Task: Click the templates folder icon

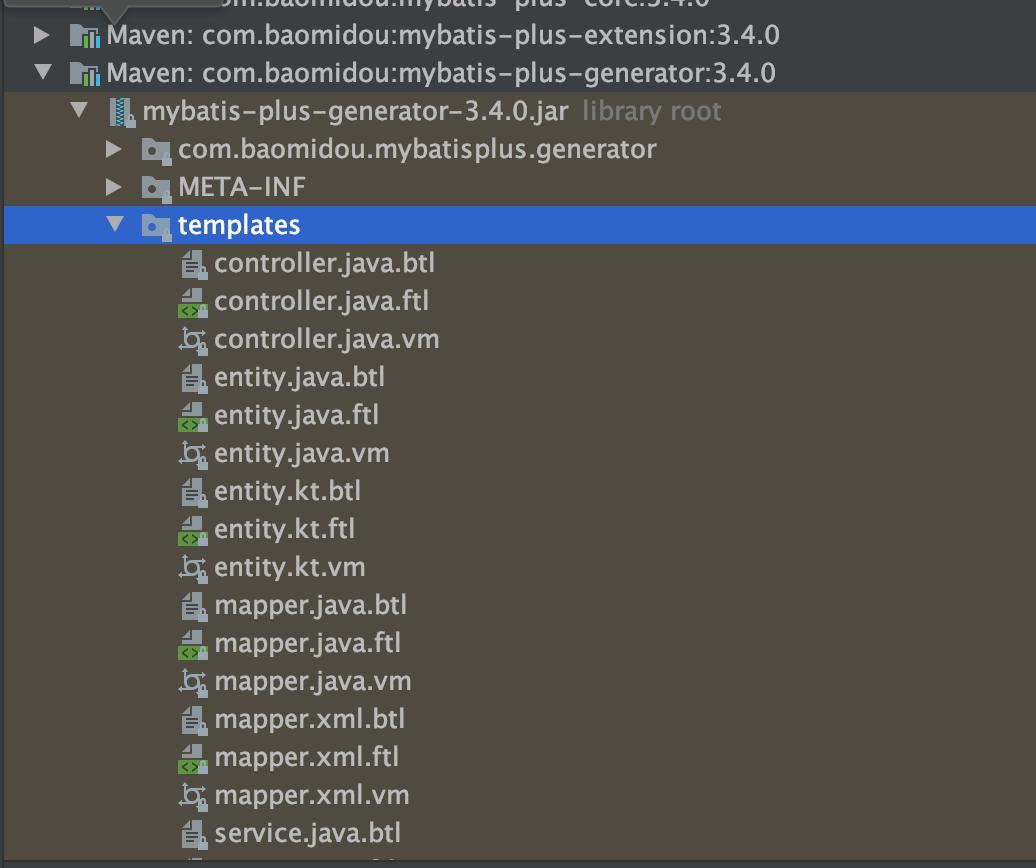Action: (157, 227)
